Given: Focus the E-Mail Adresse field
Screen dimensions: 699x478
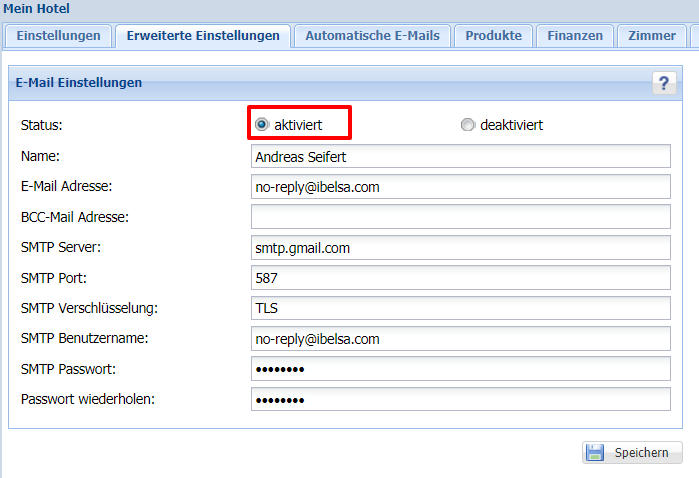Looking at the screenshot, I should (460, 187).
